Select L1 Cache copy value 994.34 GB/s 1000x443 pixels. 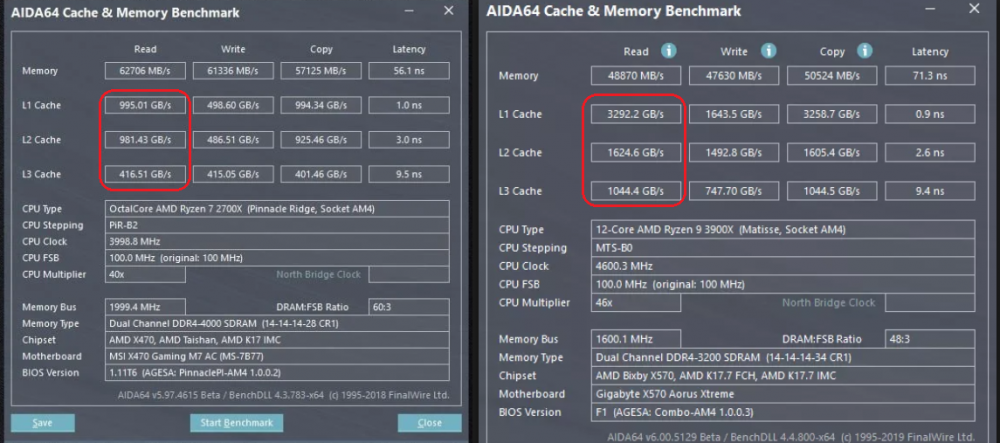click(321, 105)
